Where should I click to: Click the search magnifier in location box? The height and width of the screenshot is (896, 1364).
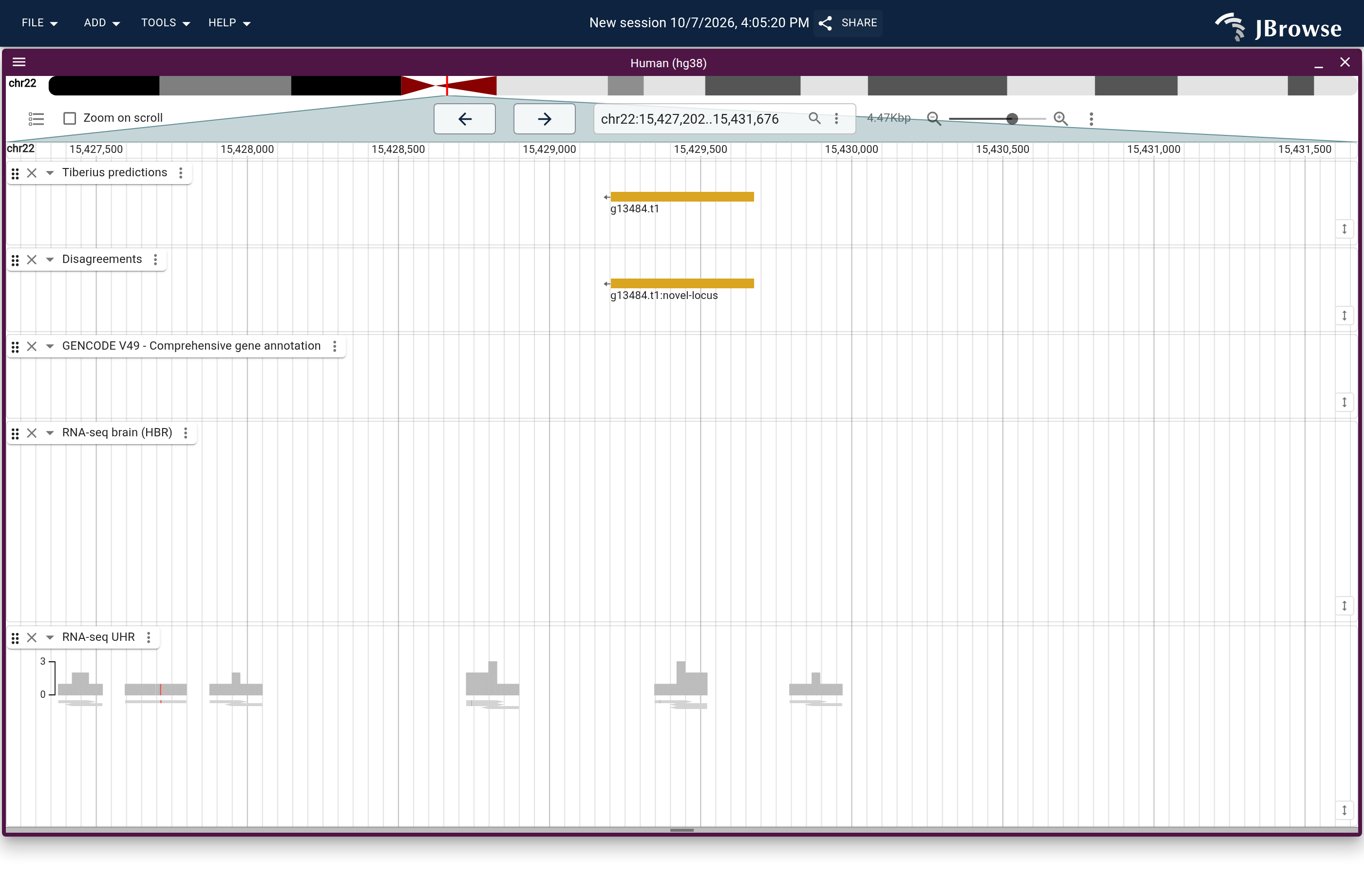[x=815, y=118]
